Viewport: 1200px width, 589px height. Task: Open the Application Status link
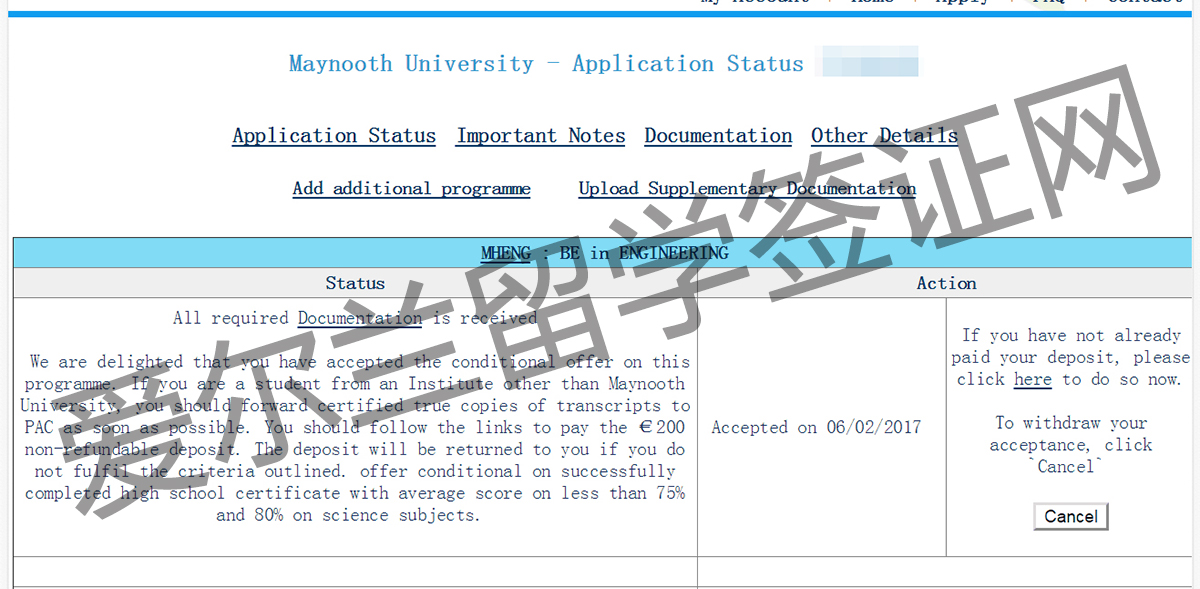[334, 136]
